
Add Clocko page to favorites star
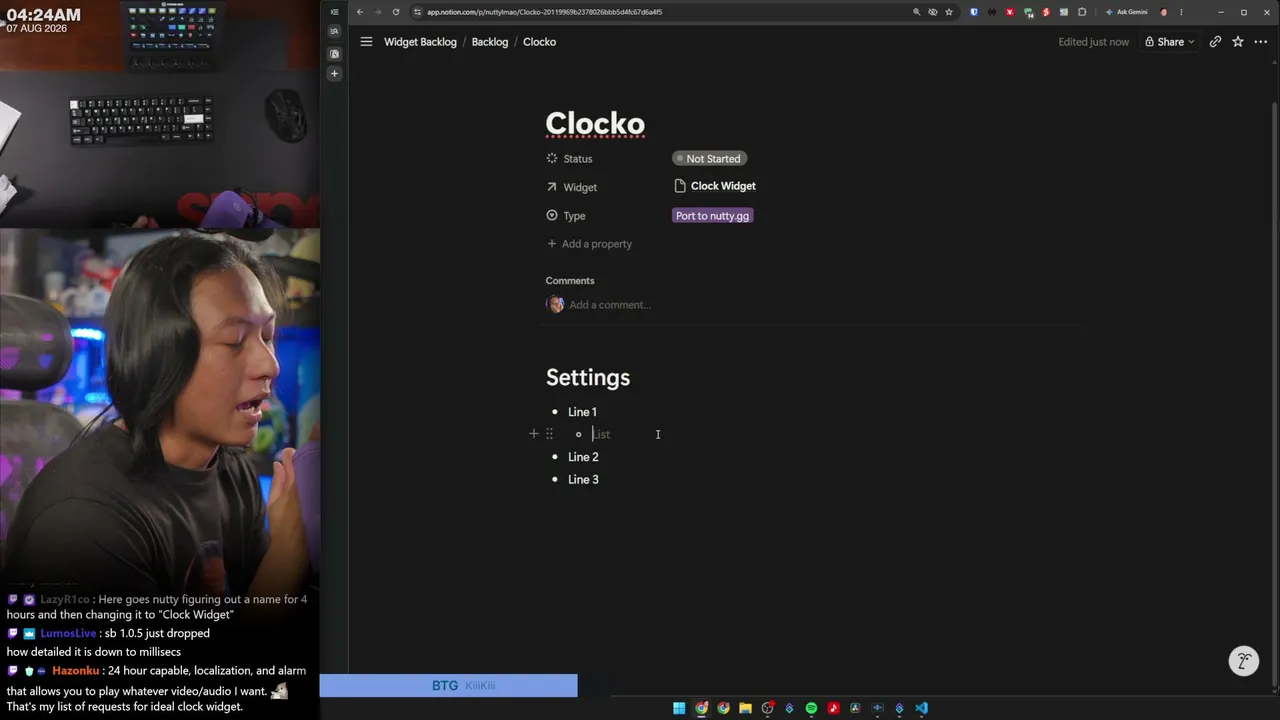pyautogui.click(x=1238, y=42)
